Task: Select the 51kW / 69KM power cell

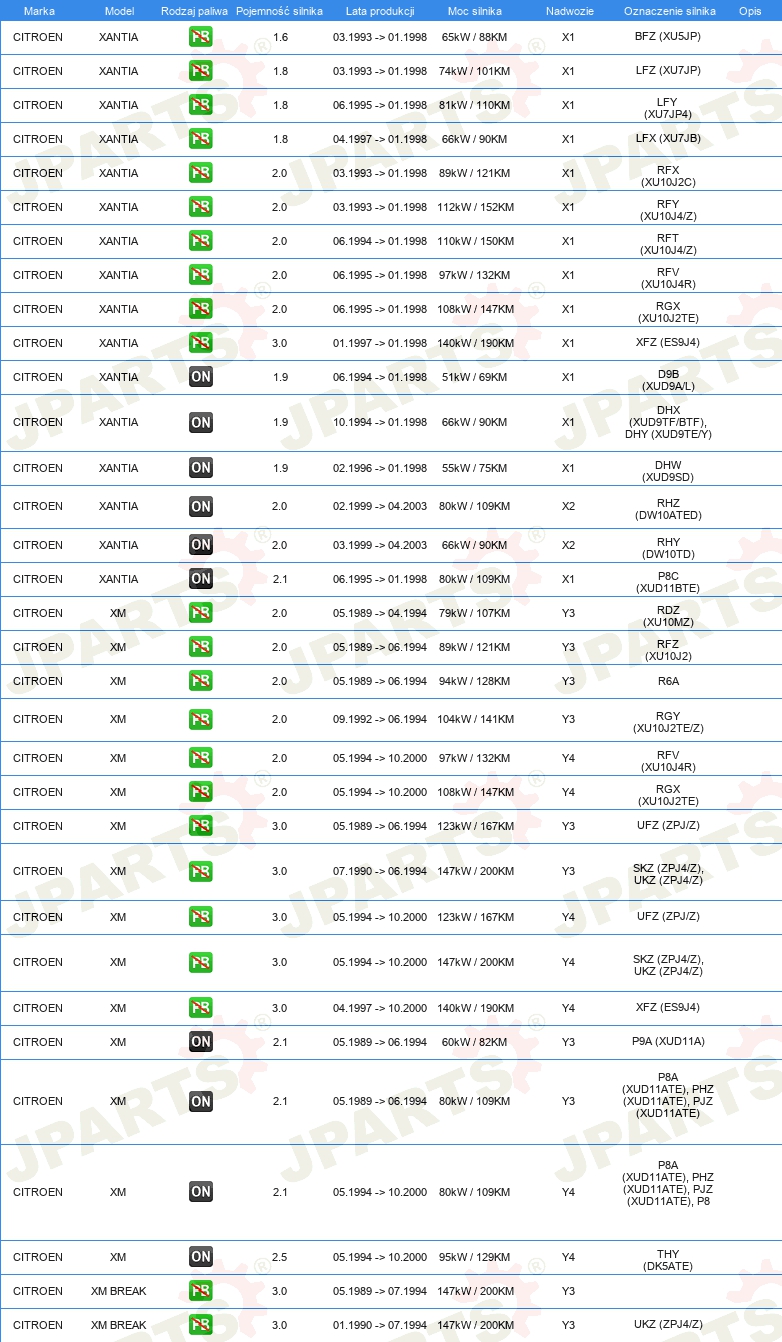Action: coord(475,377)
